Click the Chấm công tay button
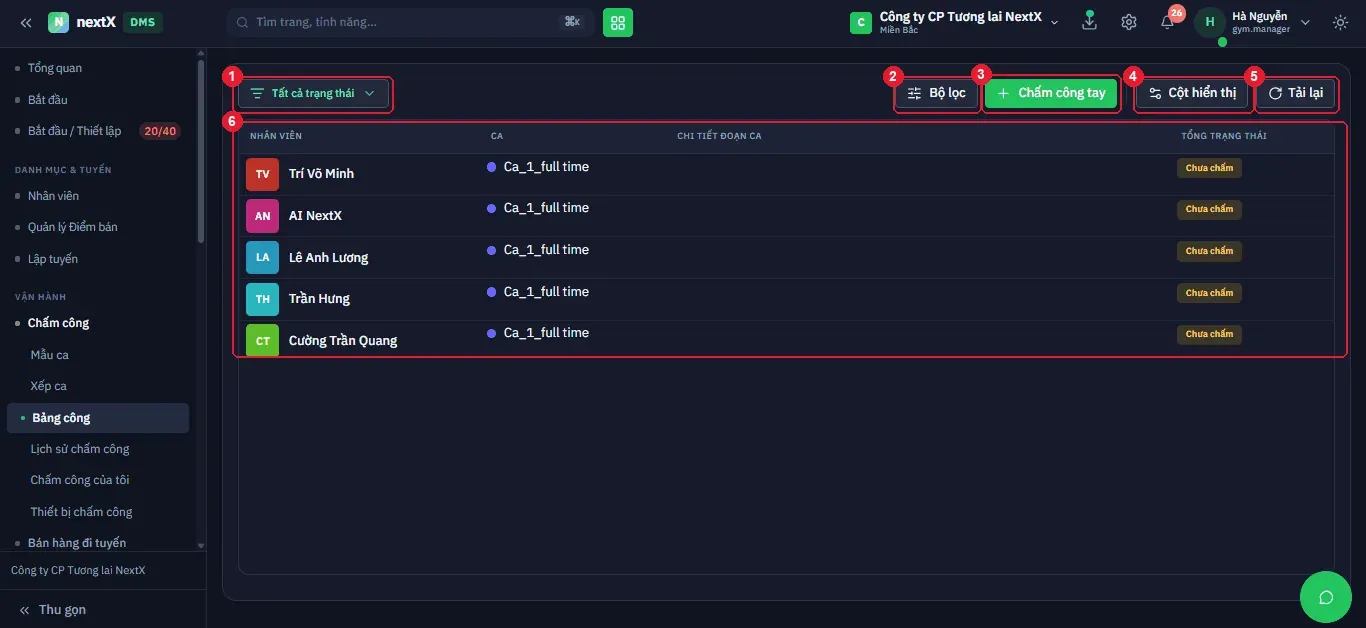Viewport: 1366px width, 628px height. [x=1051, y=93]
